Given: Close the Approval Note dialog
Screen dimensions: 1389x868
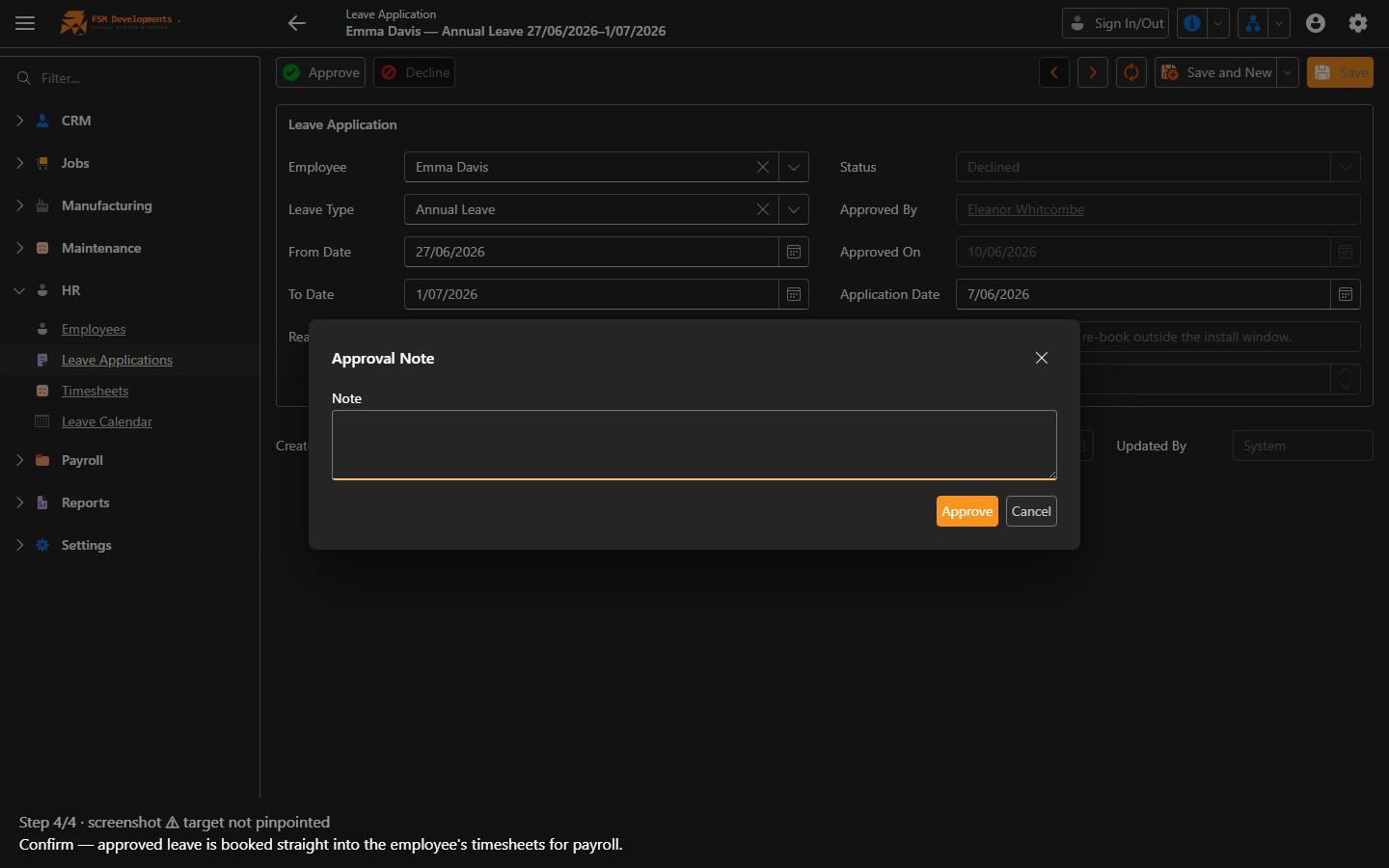Looking at the screenshot, I should click(1042, 358).
